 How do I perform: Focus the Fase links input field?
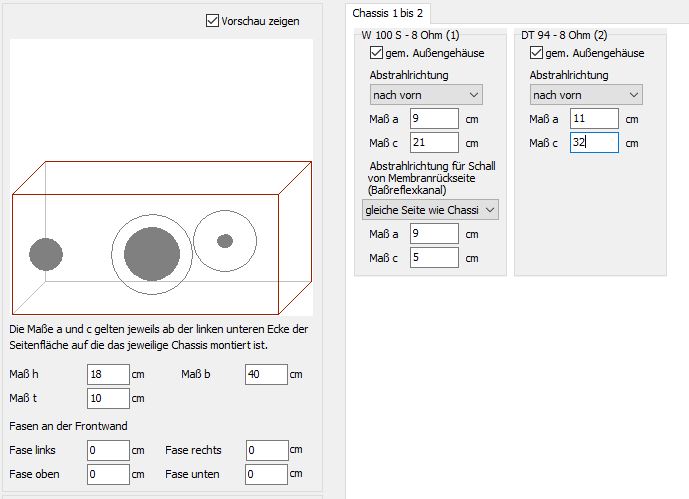click(x=108, y=450)
